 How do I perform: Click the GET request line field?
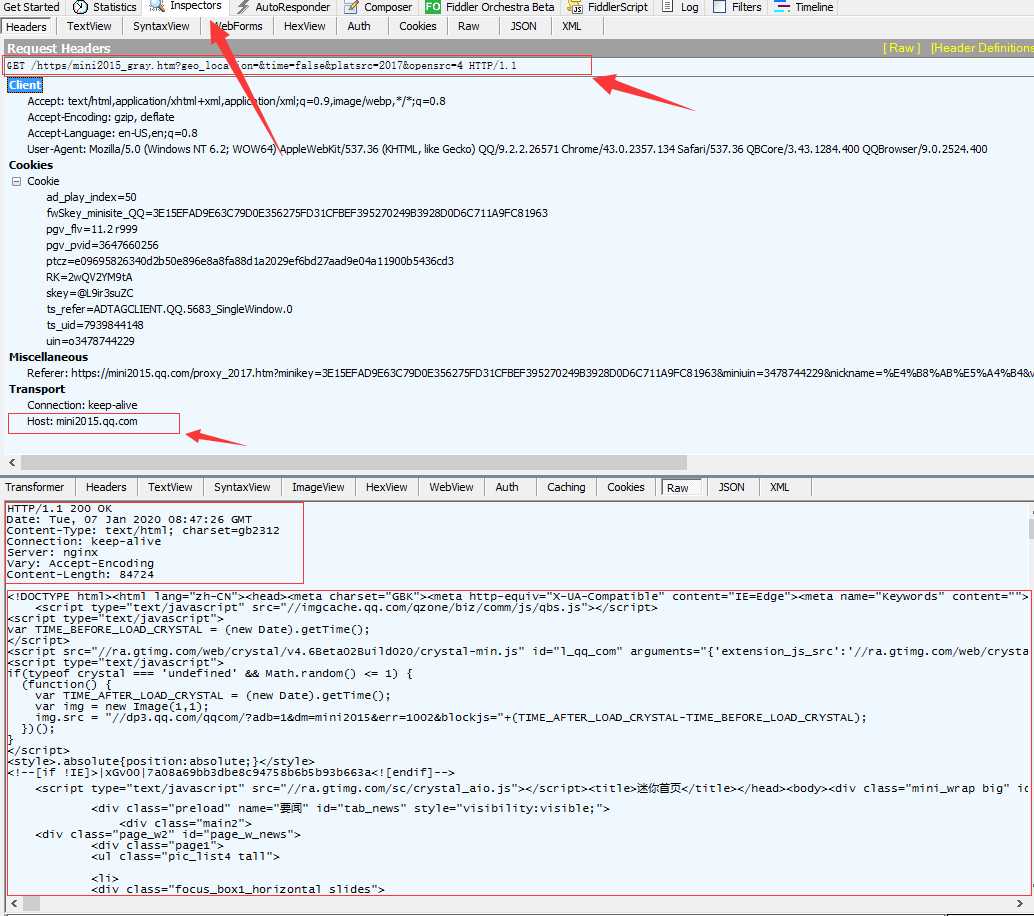pos(298,65)
